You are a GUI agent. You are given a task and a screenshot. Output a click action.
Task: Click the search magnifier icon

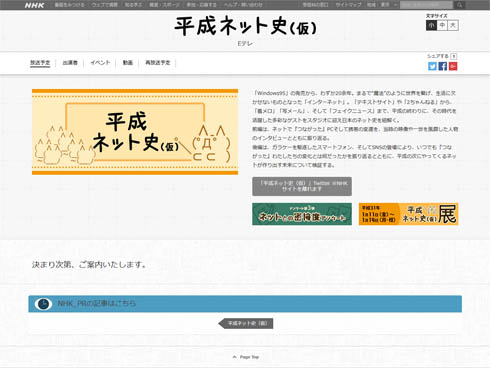pyautogui.click(x=460, y=5)
